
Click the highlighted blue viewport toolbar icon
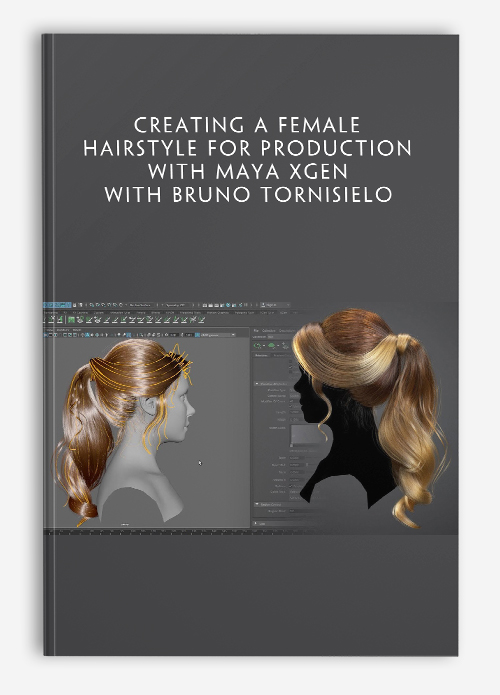point(87,335)
